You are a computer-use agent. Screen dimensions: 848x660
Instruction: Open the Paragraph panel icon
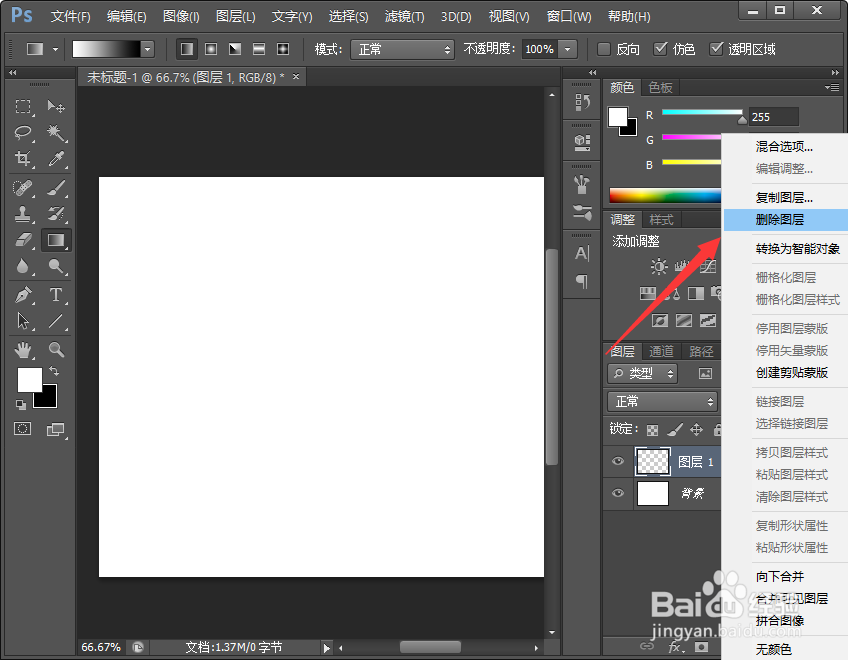(582, 281)
